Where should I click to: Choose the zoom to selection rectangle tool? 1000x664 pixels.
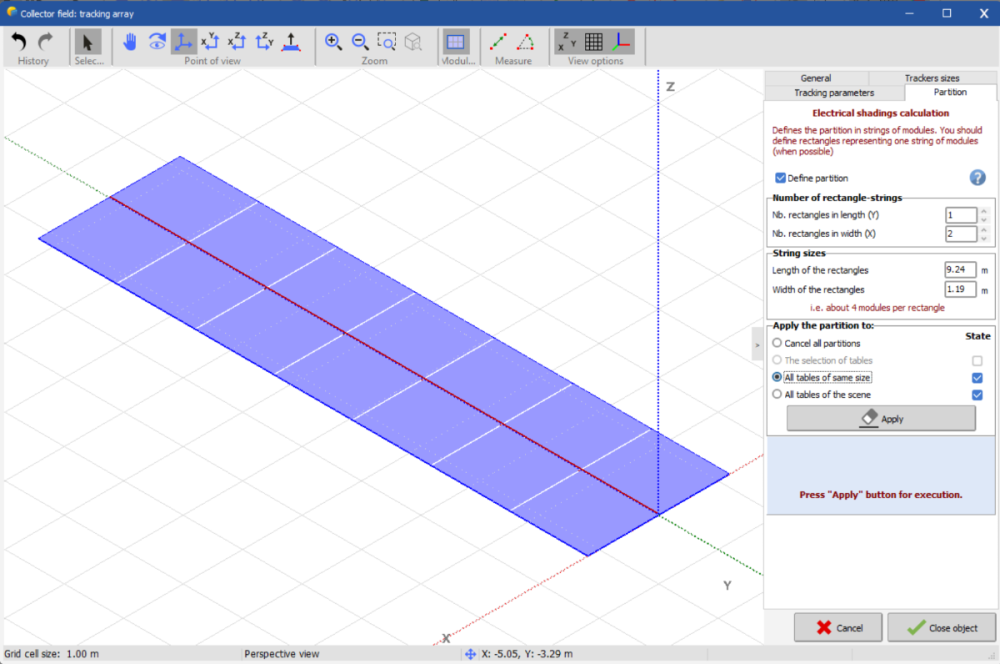coord(387,42)
